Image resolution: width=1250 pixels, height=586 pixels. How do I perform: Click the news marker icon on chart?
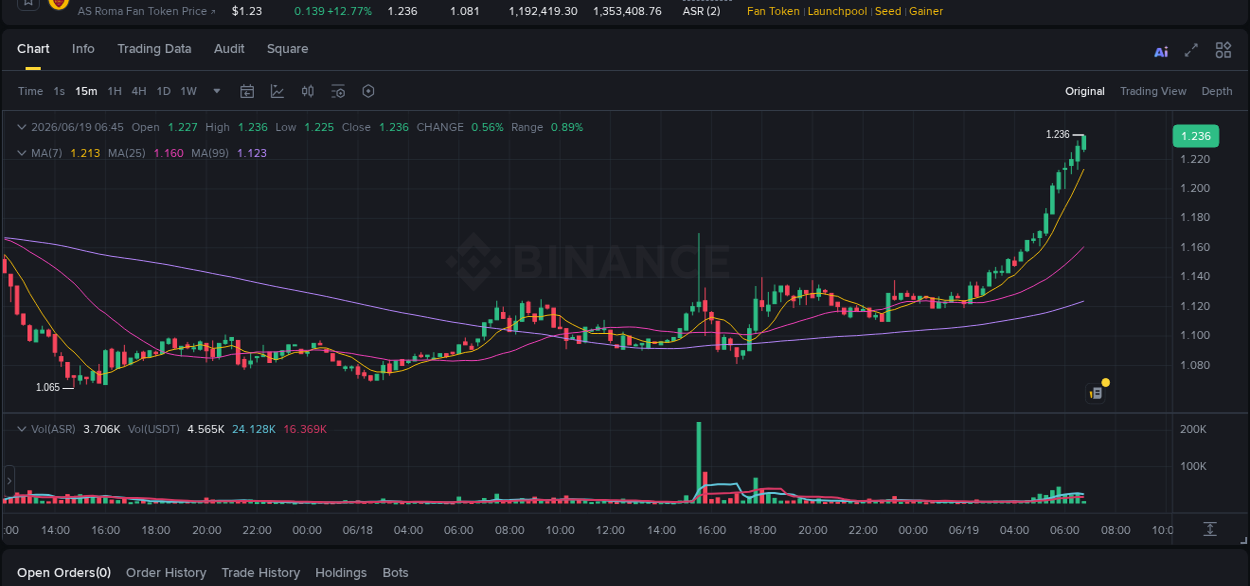(x=1097, y=392)
